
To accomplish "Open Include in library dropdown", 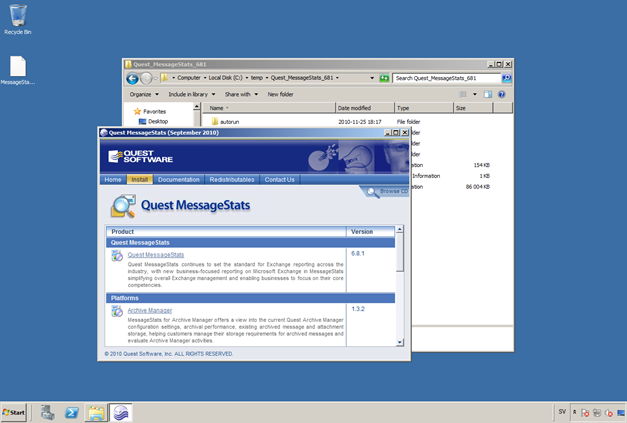I will 192,94.
